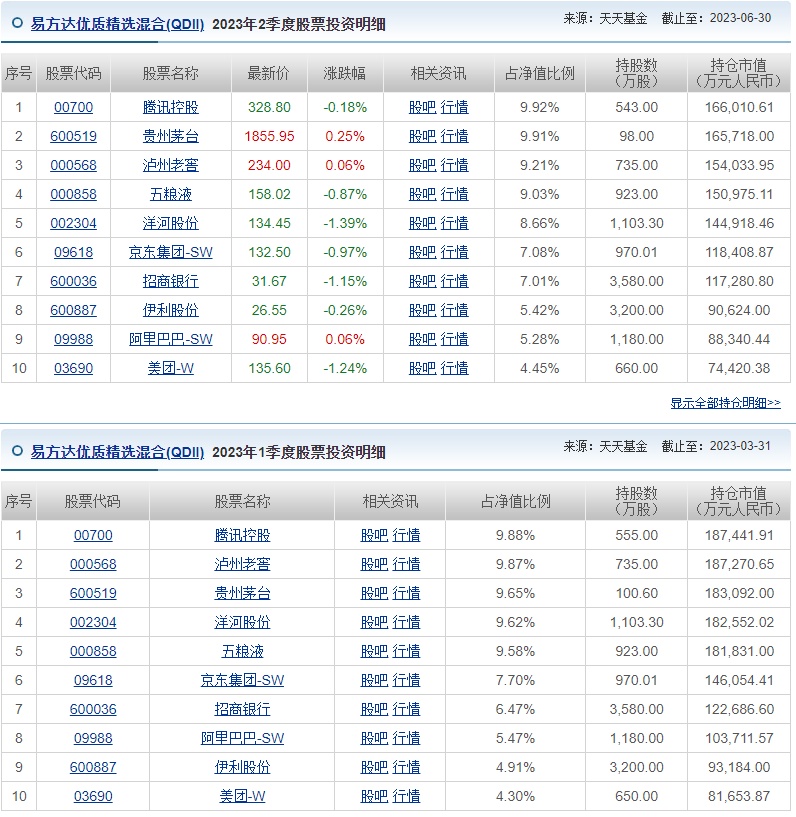
Task: Open 腾讯控股 stock name in the Q2 table
Action: point(171,107)
